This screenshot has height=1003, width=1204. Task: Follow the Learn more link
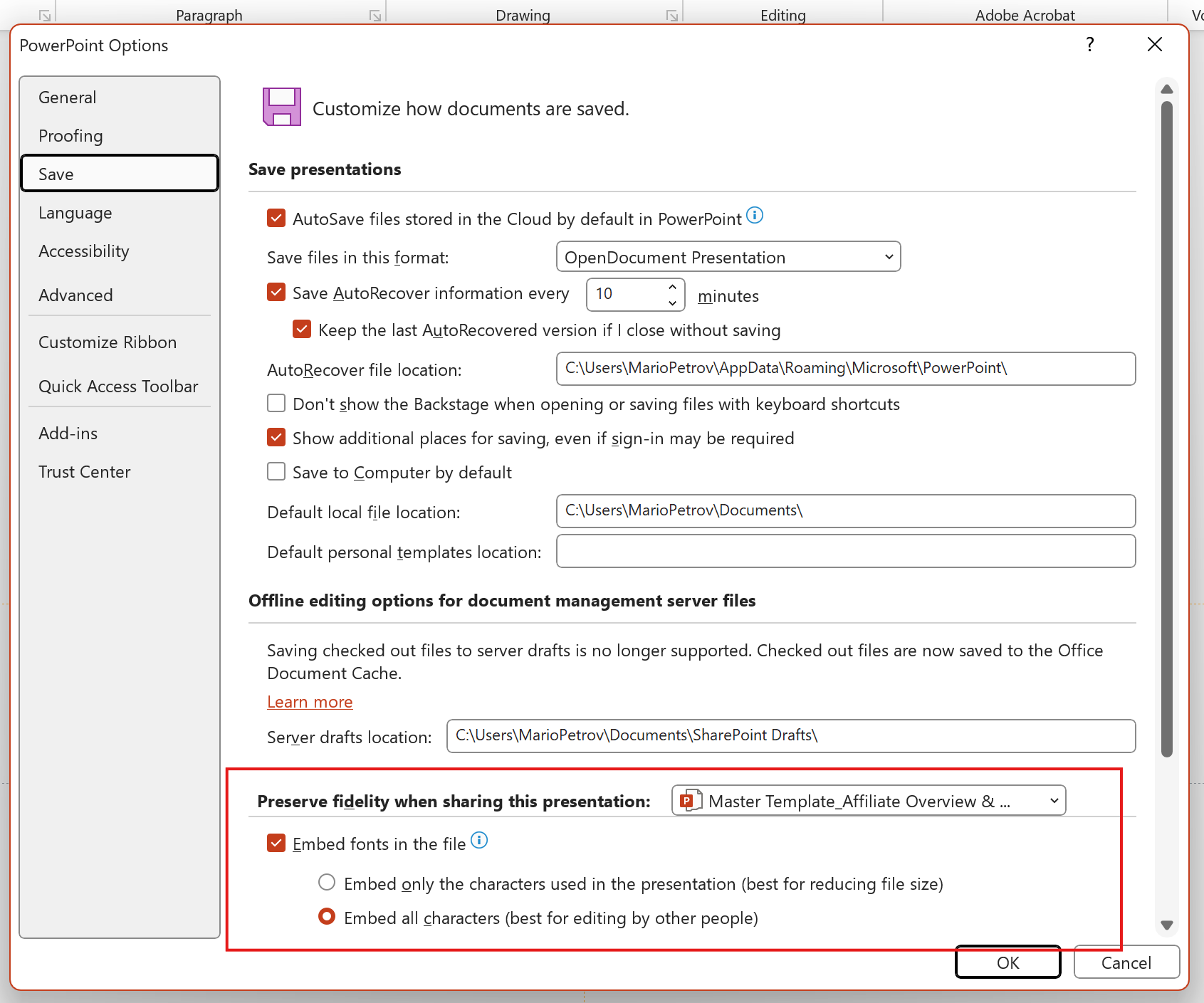[x=310, y=702]
